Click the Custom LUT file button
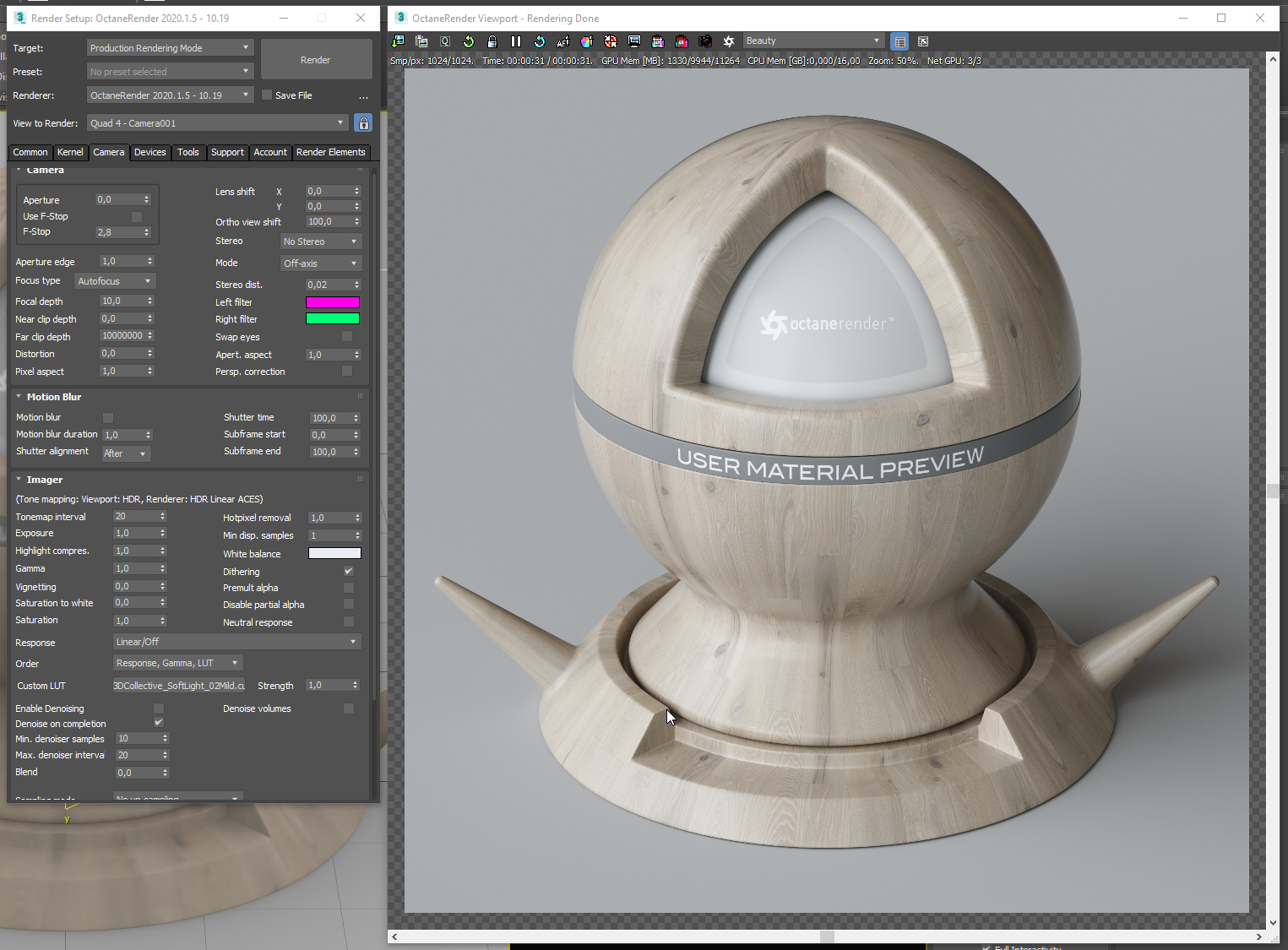The height and width of the screenshot is (950, 1288). [x=179, y=685]
